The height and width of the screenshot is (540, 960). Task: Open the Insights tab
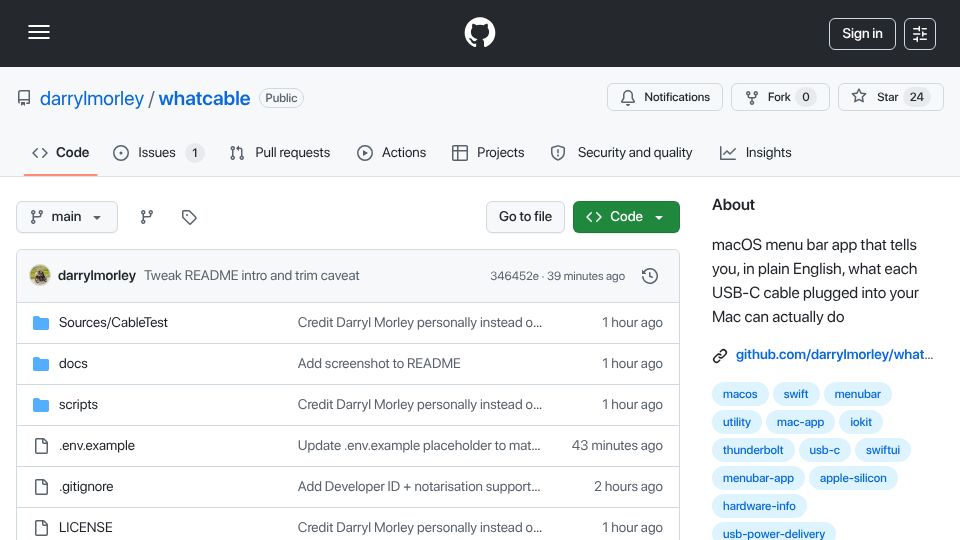coord(756,152)
